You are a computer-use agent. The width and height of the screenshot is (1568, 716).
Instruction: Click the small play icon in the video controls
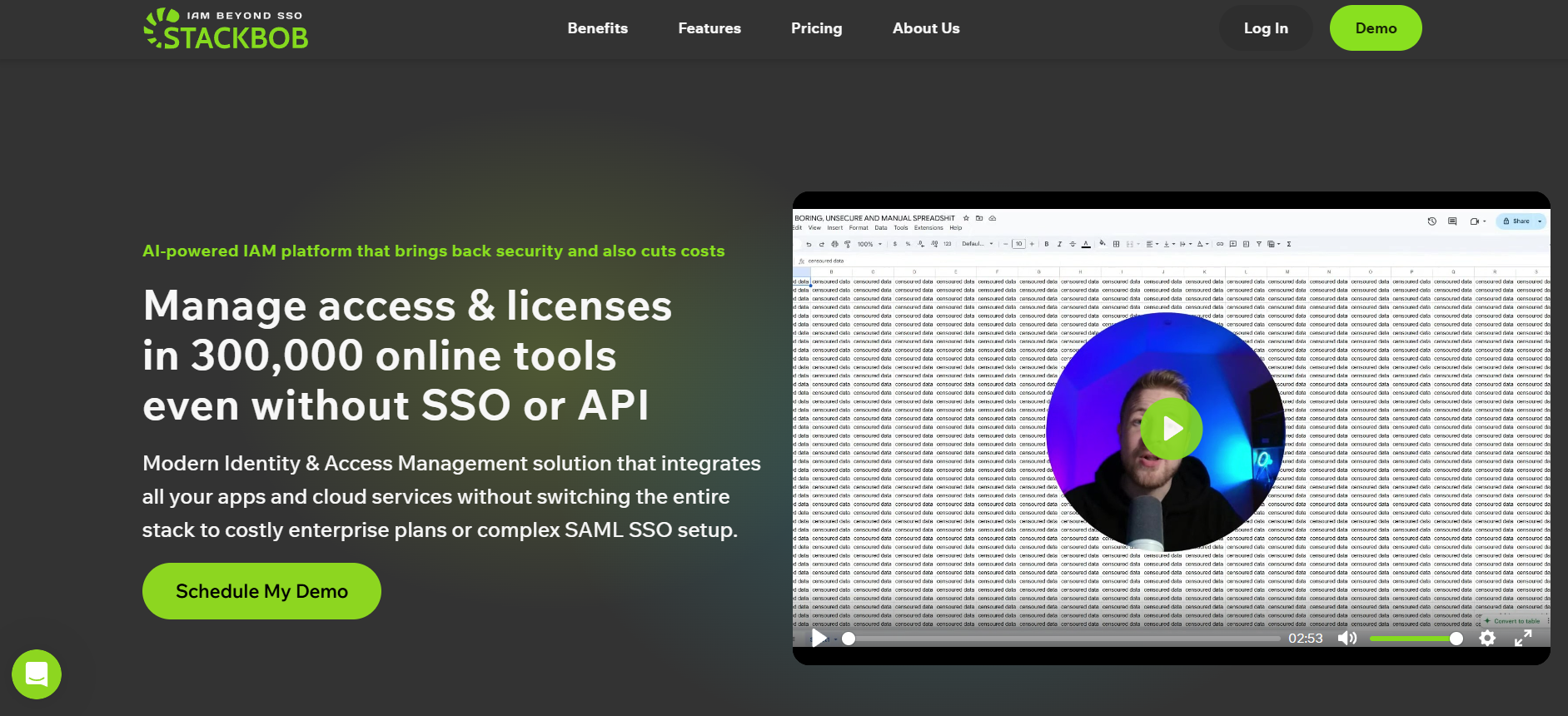(819, 638)
